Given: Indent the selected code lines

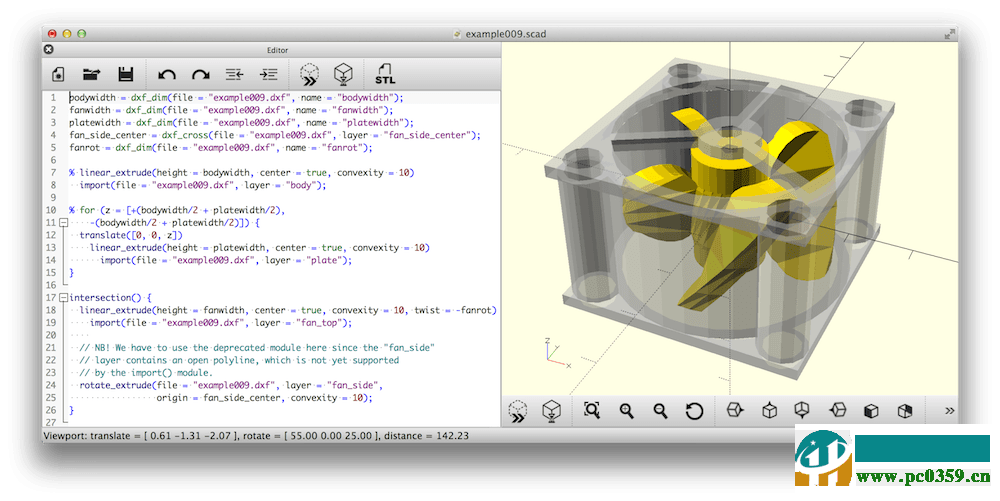Looking at the screenshot, I should (268, 74).
